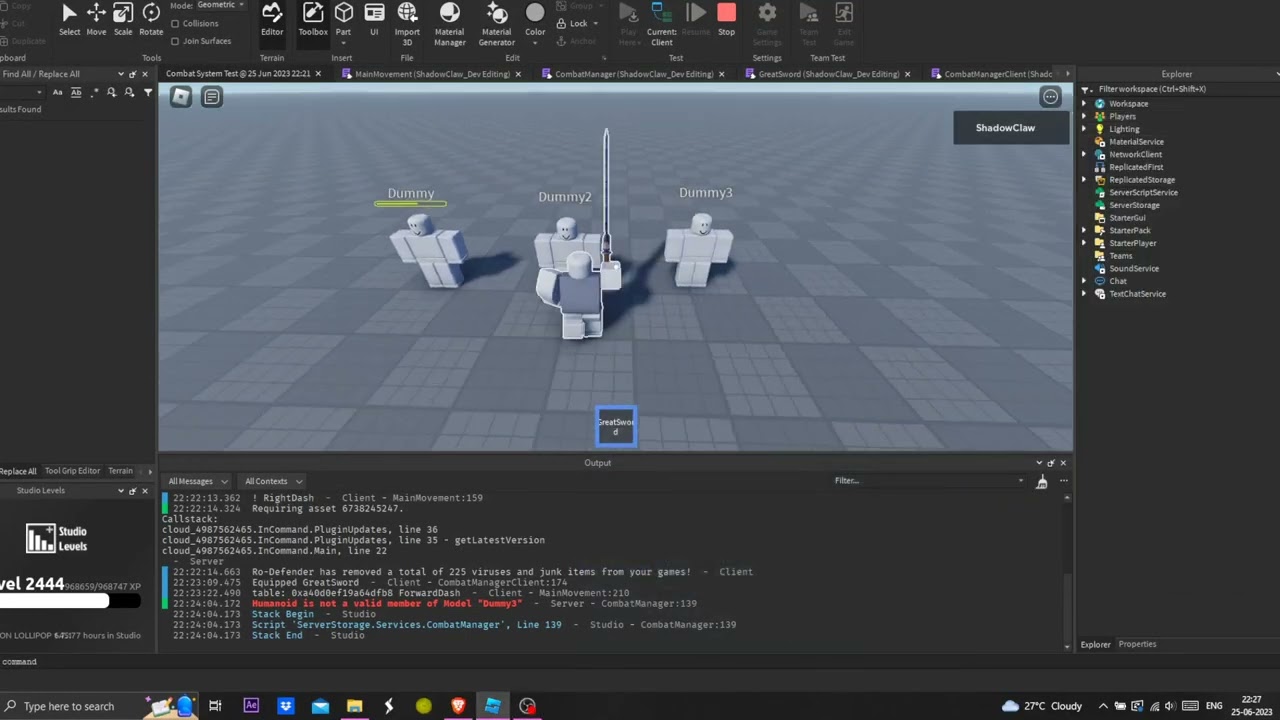The image size is (1280, 720).
Task: Open the Toolbox
Action: point(313,19)
